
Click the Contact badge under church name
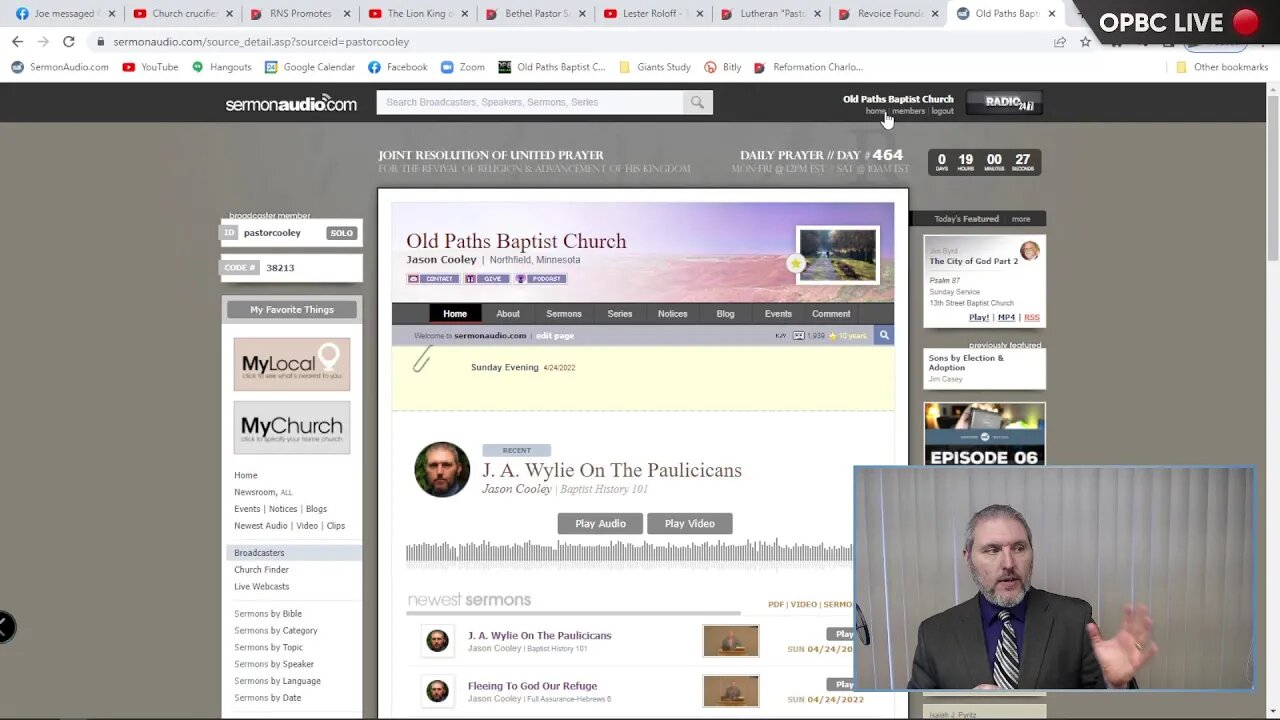433,279
